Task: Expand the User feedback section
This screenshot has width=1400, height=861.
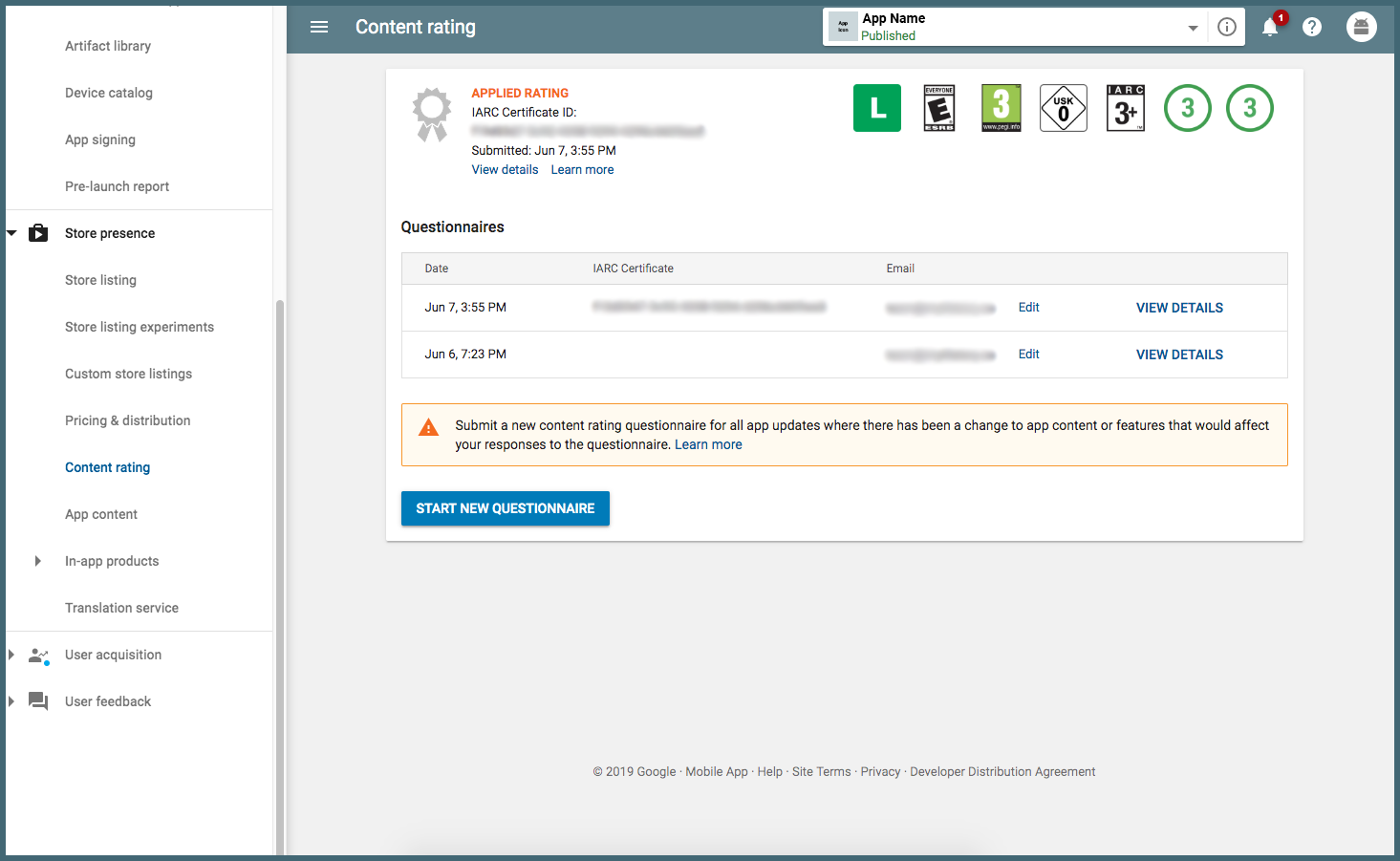Action: point(11,701)
